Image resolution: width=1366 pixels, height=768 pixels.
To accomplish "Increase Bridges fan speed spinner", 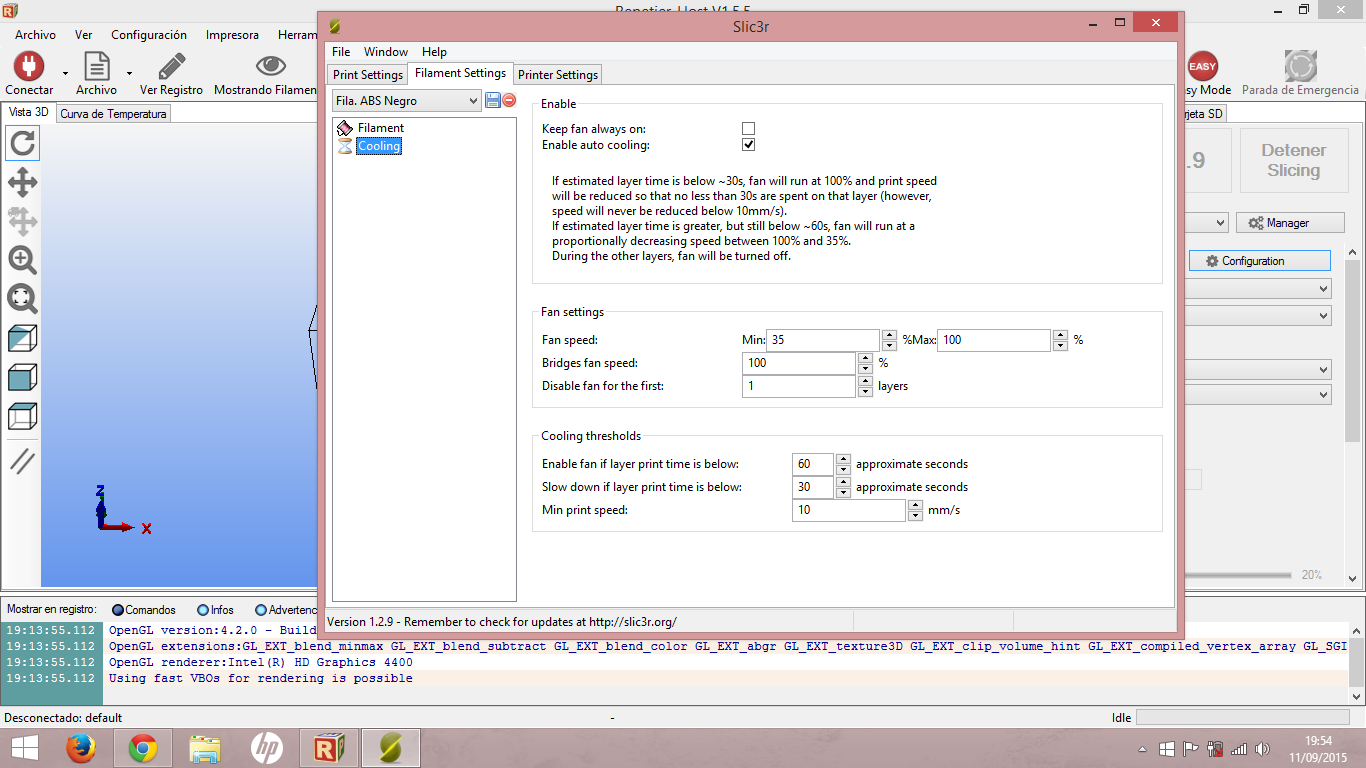I will tap(864, 358).
